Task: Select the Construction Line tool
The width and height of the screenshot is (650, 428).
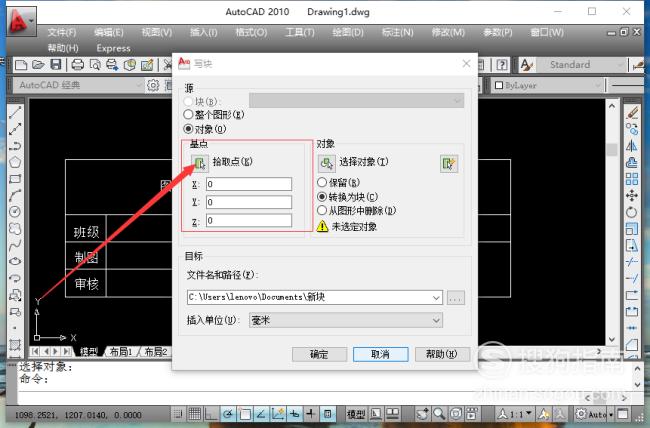Action: 15,129
